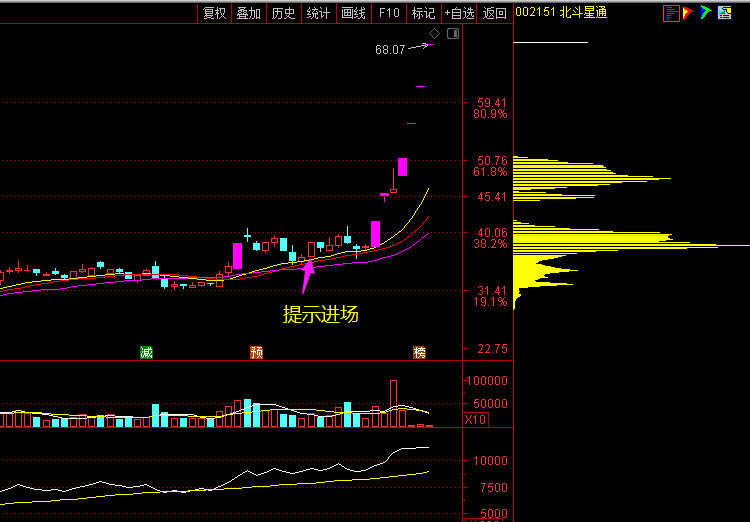Image resolution: width=750 pixels, height=522 pixels.
Task: Click the X10 volume scale label
Action: coord(475,420)
